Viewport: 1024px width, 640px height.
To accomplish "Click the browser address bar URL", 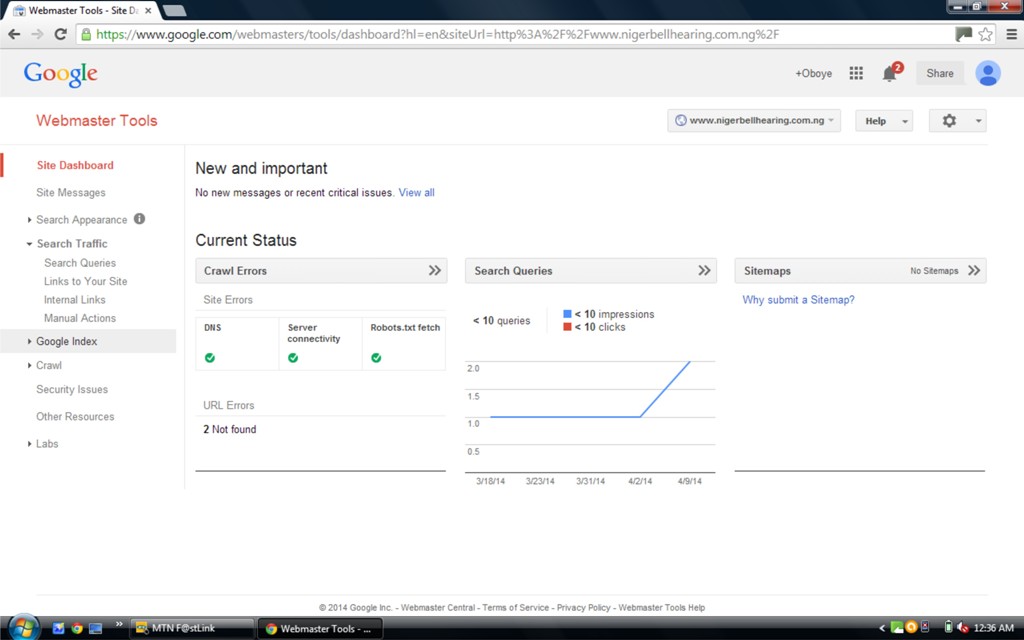I will [x=438, y=35].
